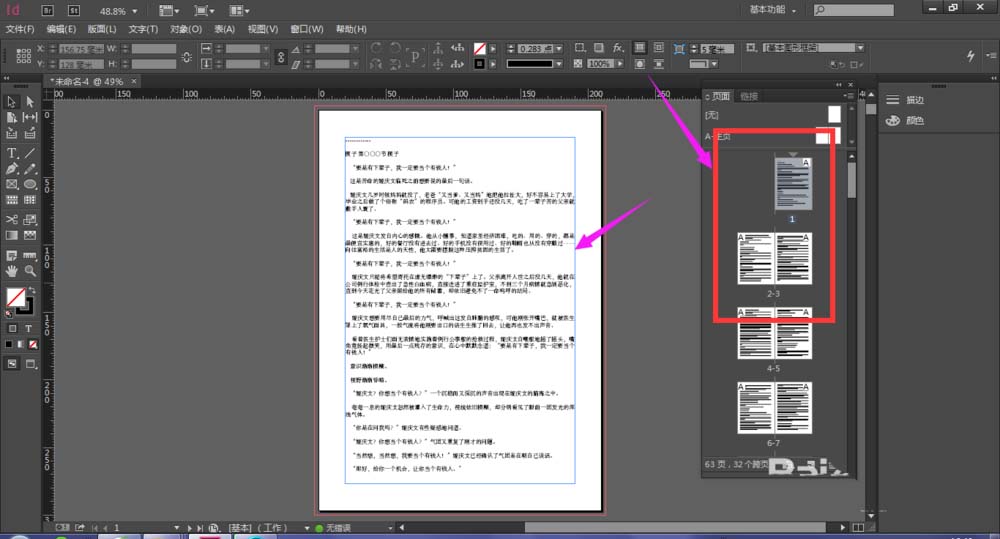This screenshot has width=1000, height=539.
Task: Select the Scissors tool
Action: [11, 219]
